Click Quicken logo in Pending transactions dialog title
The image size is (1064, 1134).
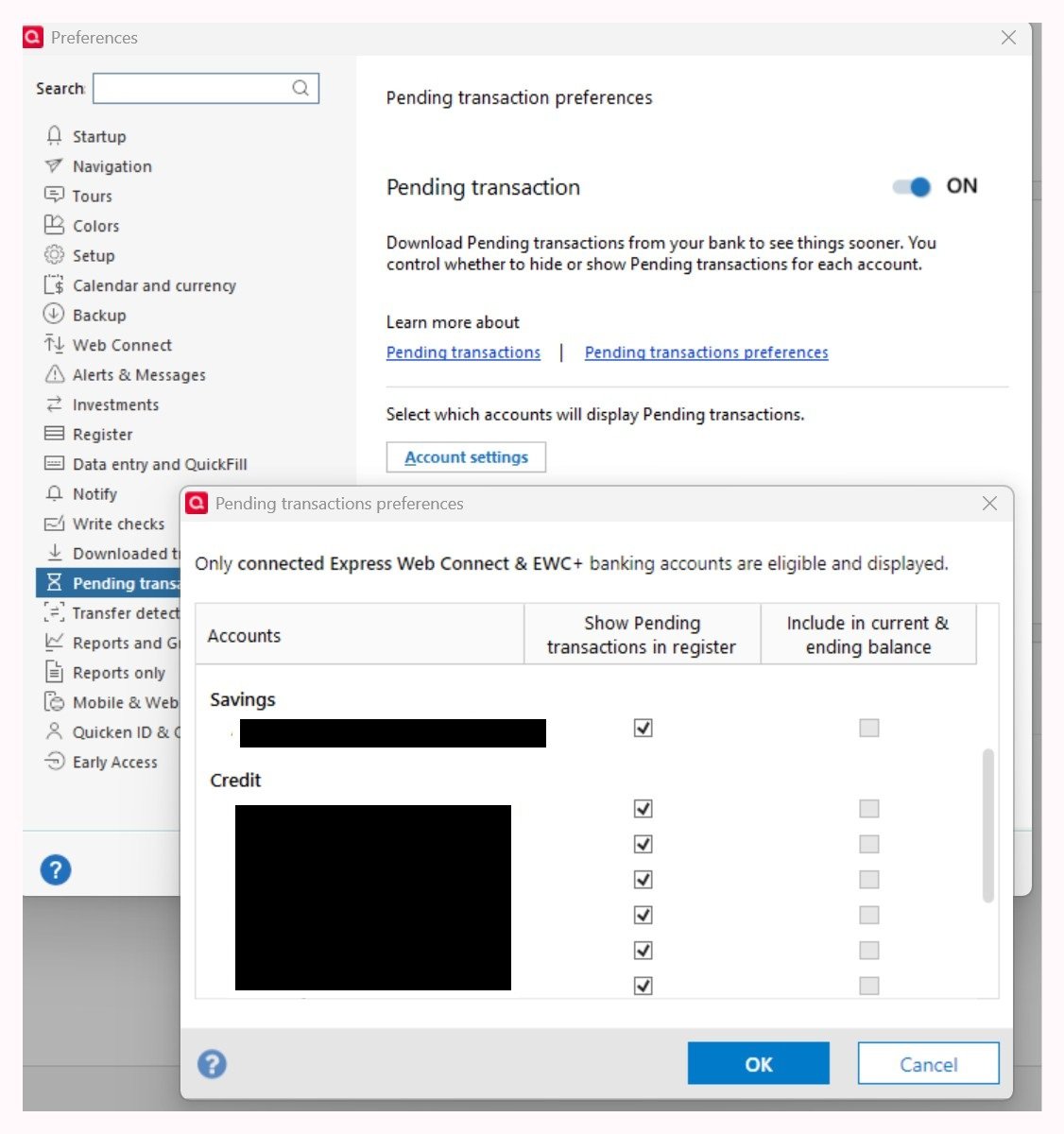(x=197, y=503)
